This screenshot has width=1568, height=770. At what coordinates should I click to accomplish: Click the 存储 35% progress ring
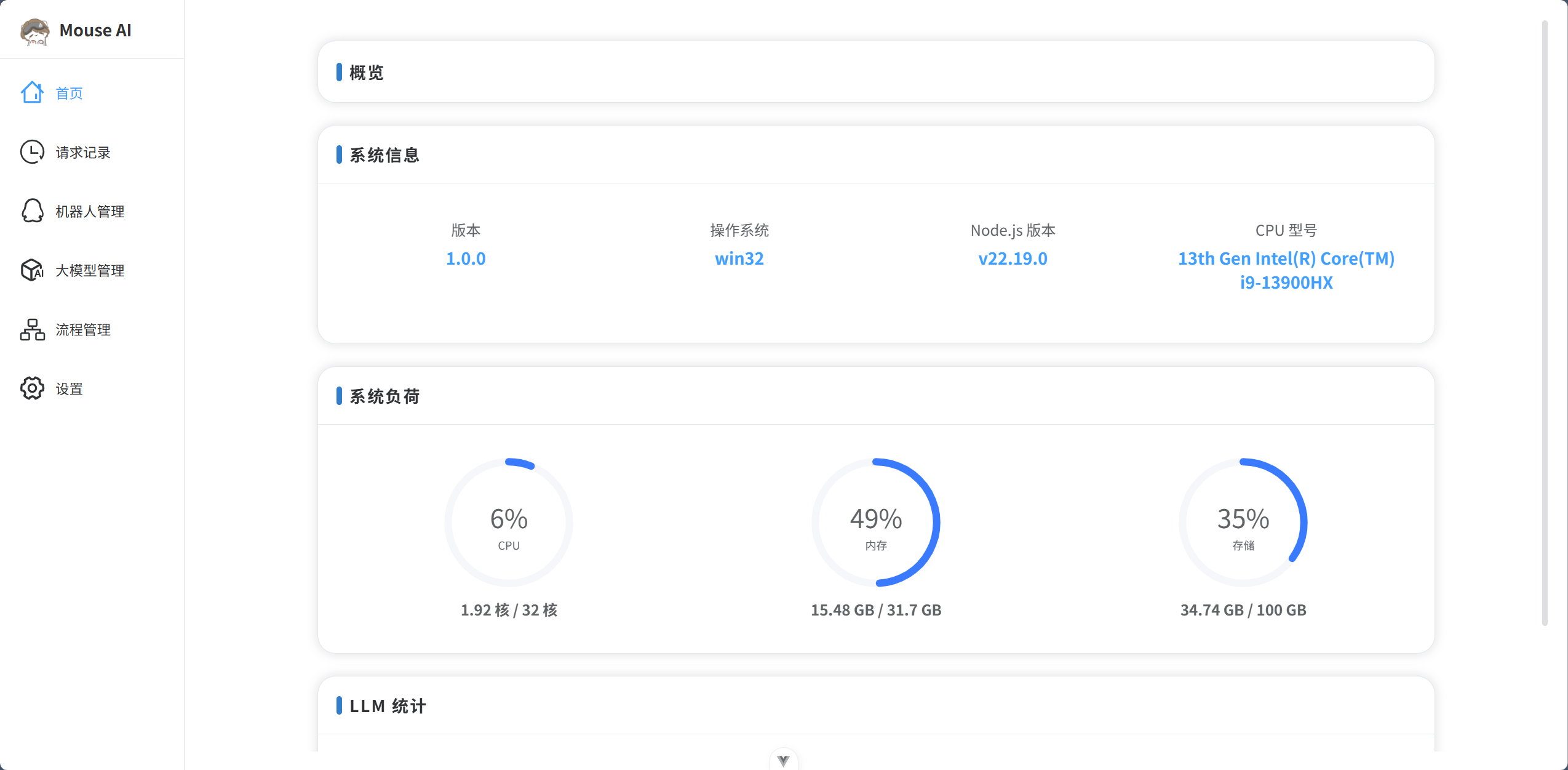pos(1243,522)
